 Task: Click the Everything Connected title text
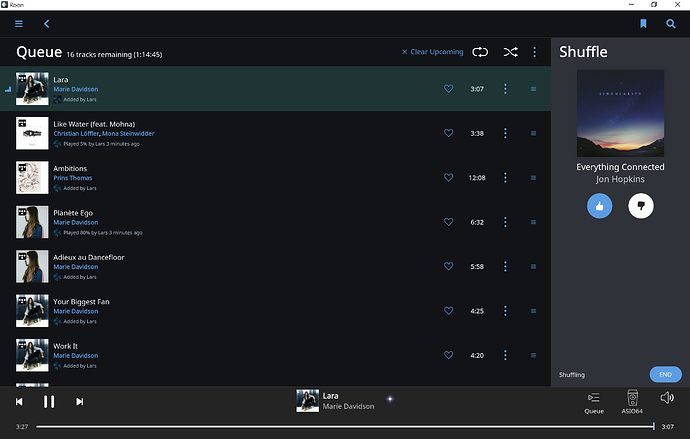tap(620, 167)
